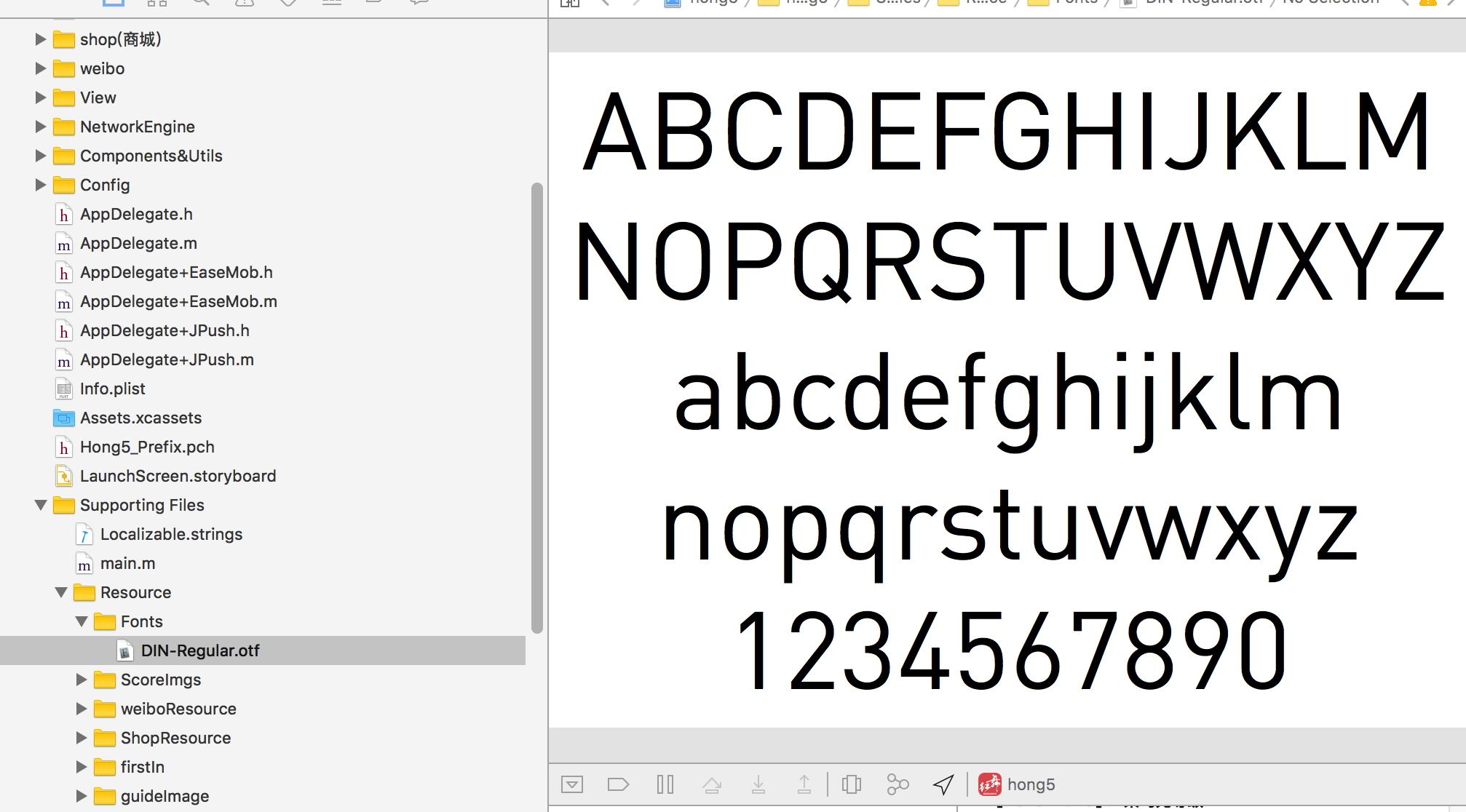
Task: Click the Step Into debug icon
Action: tap(758, 784)
